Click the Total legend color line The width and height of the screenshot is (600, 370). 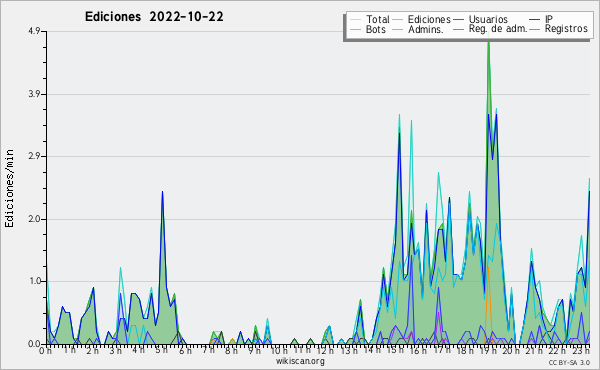click(356, 20)
